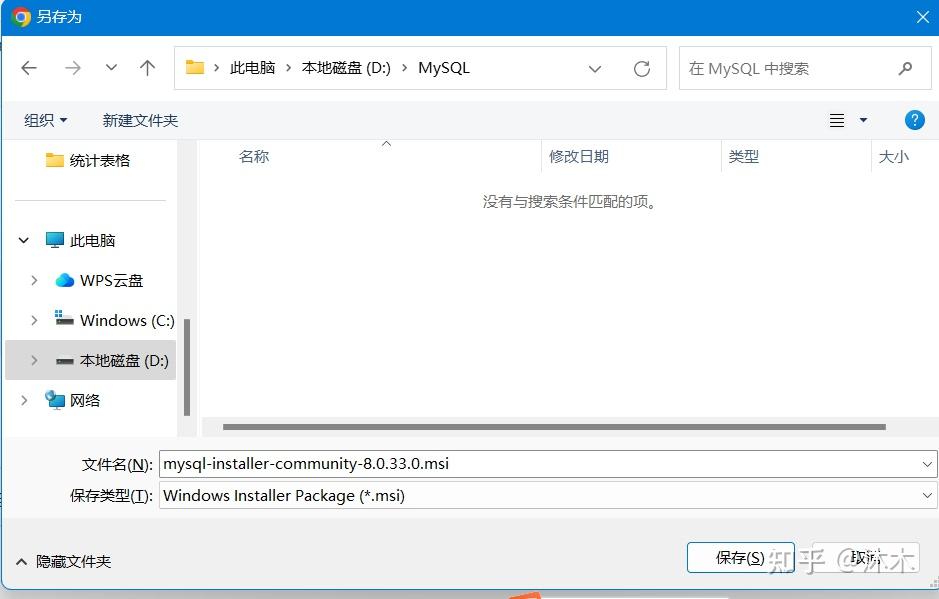Expand the Windows (C:) tree node

(34, 320)
